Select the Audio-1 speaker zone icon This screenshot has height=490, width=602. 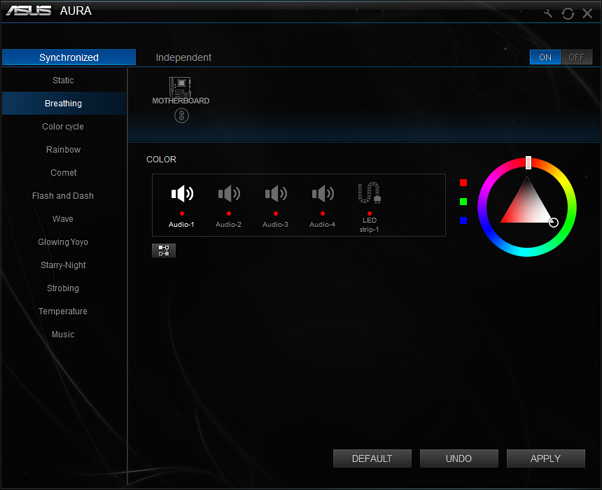pyautogui.click(x=182, y=194)
